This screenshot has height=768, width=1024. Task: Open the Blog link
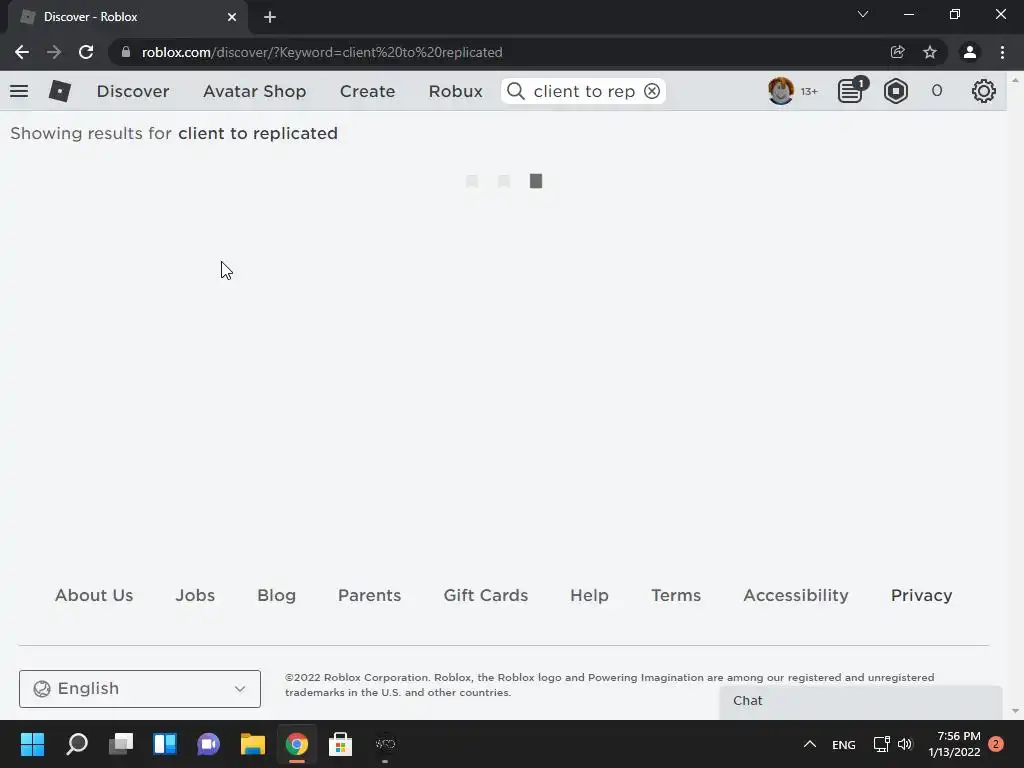tap(276, 595)
